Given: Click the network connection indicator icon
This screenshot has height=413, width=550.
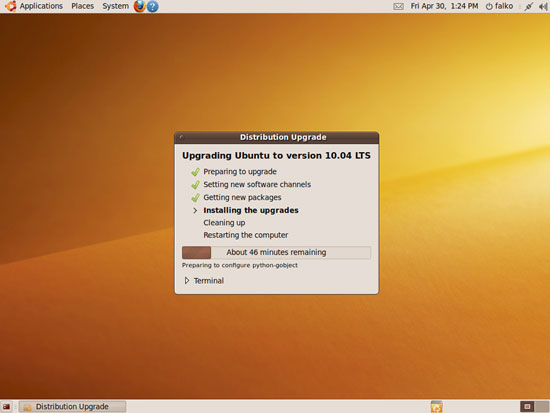Looking at the screenshot, I should [528, 6].
